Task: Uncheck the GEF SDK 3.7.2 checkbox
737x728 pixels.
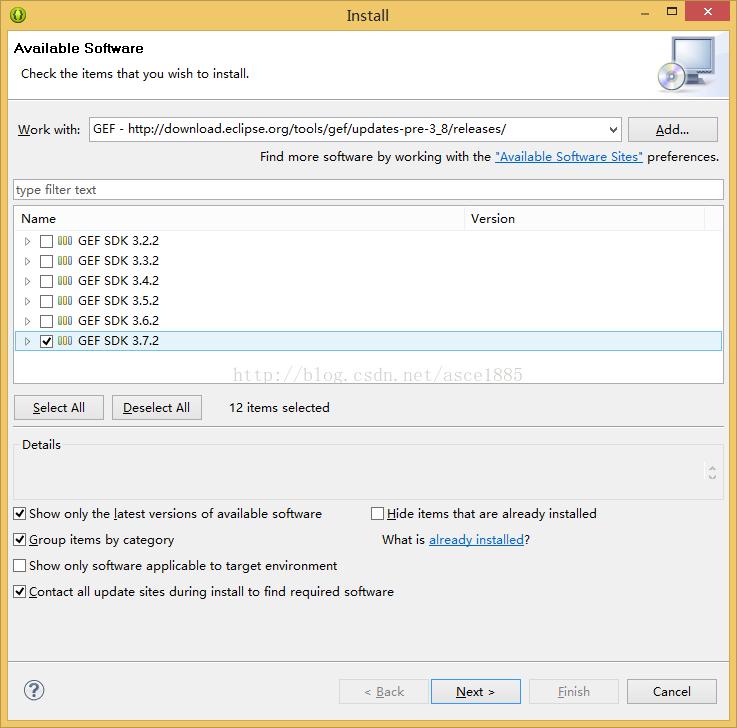Action: pyautogui.click(x=46, y=341)
